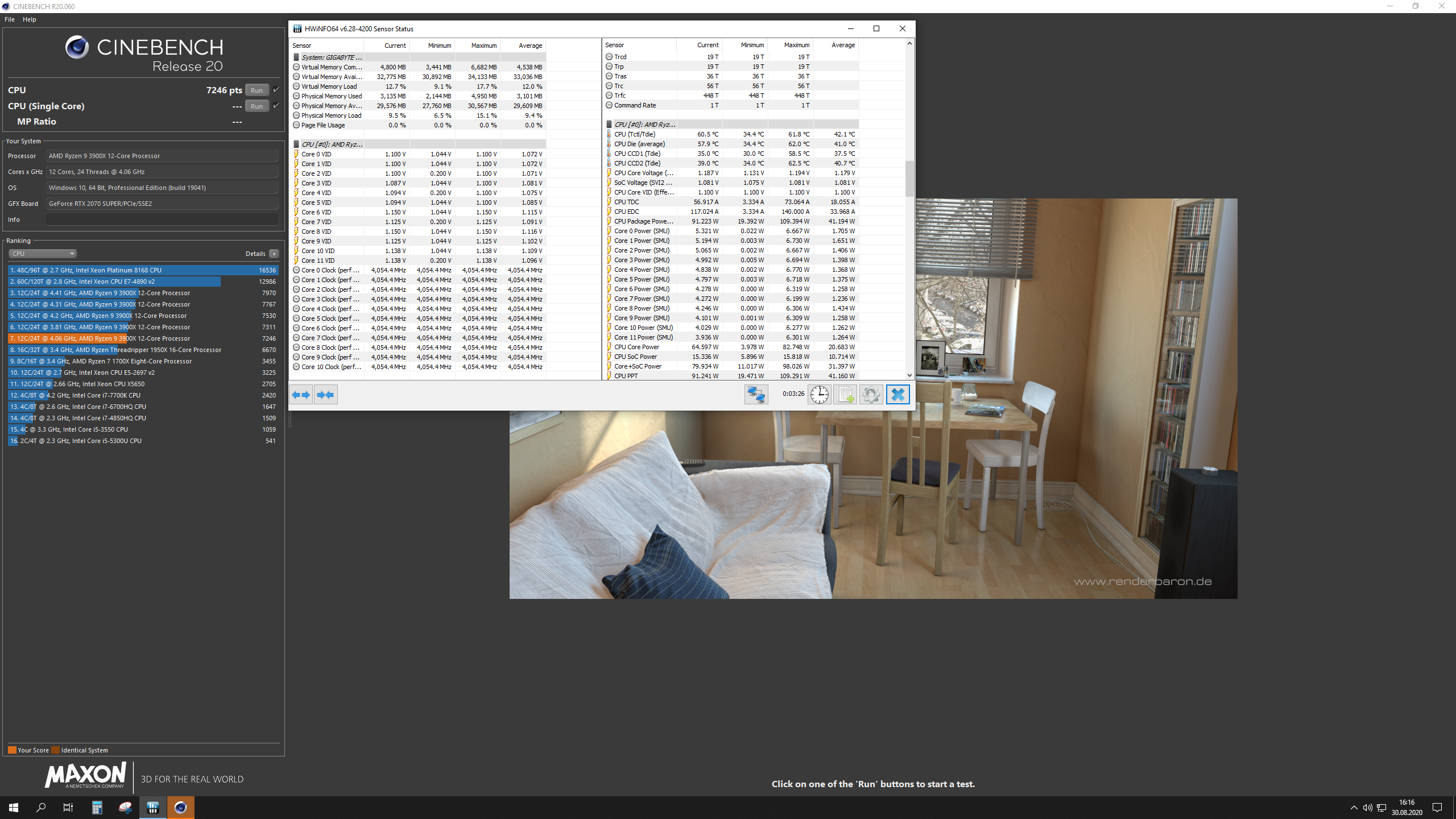The image size is (1456, 819).
Task: Run the CPU (Single Core) test
Action: [257, 106]
